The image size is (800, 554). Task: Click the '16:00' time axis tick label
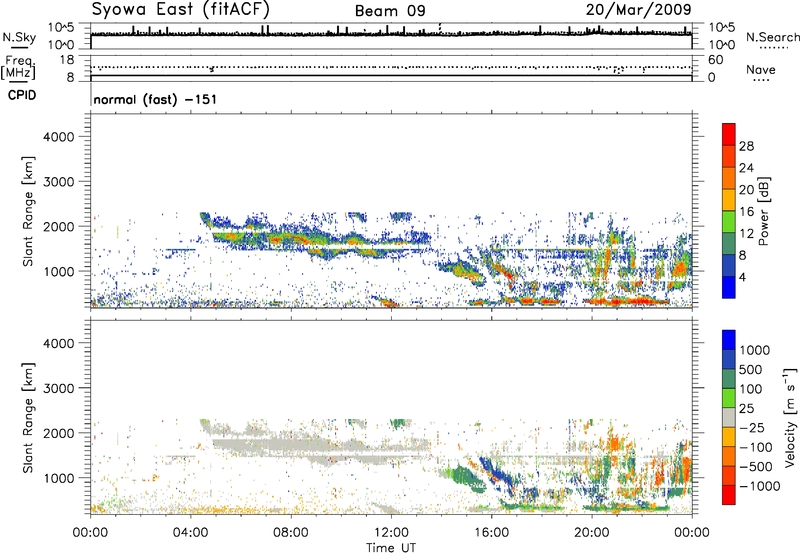[x=491, y=533]
